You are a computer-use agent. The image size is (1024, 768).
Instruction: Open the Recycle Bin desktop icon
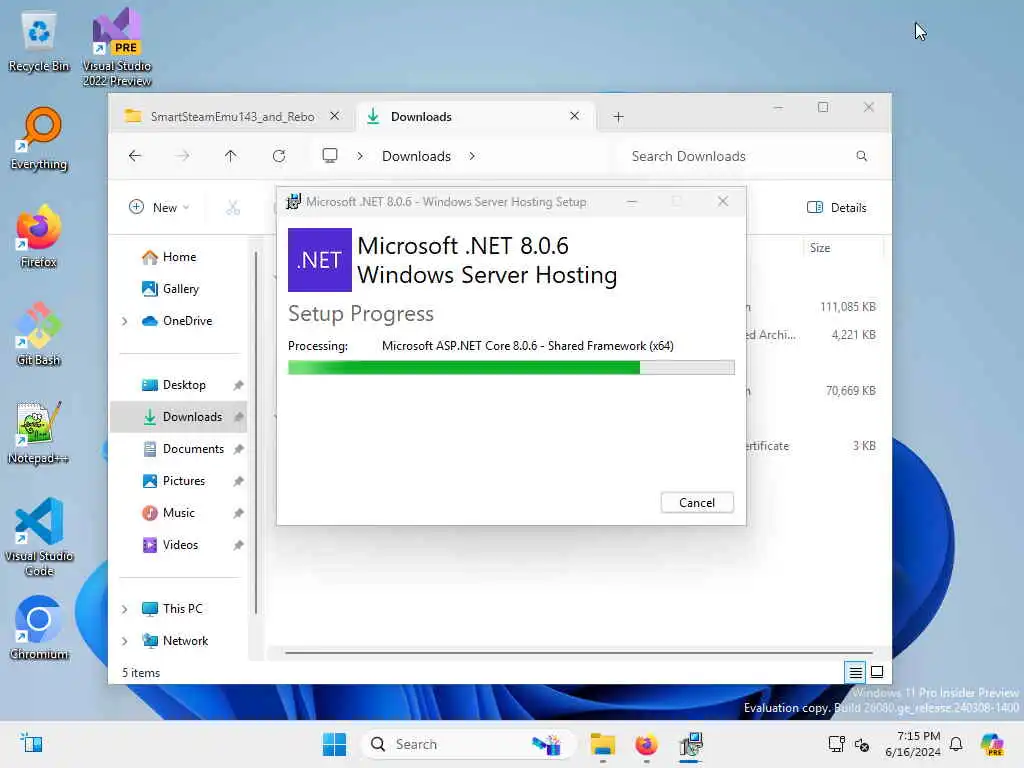tap(39, 42)
